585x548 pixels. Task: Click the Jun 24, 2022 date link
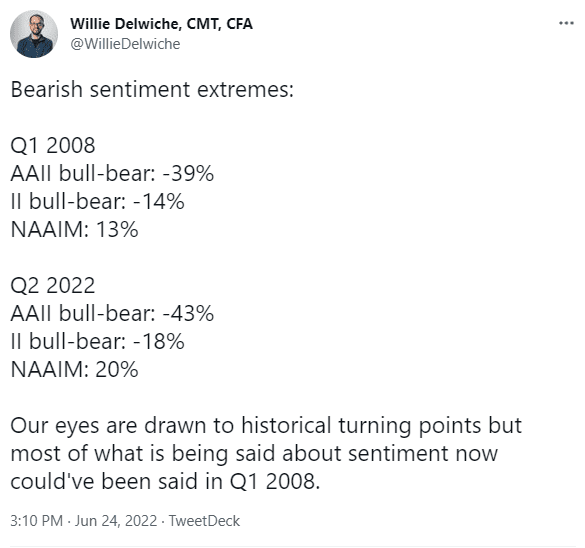116,521
